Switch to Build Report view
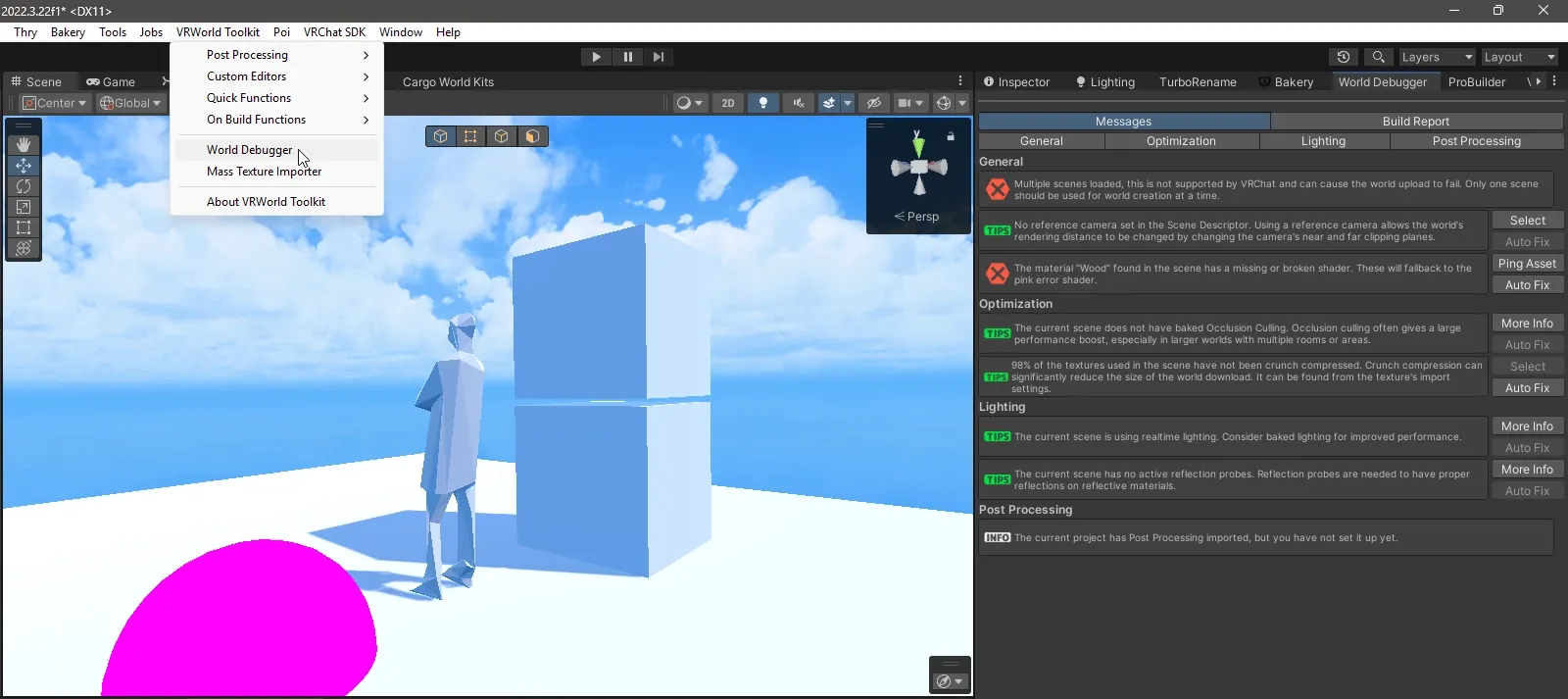The height and width of the screenshot is (699, 1568). pos(1415,122)
